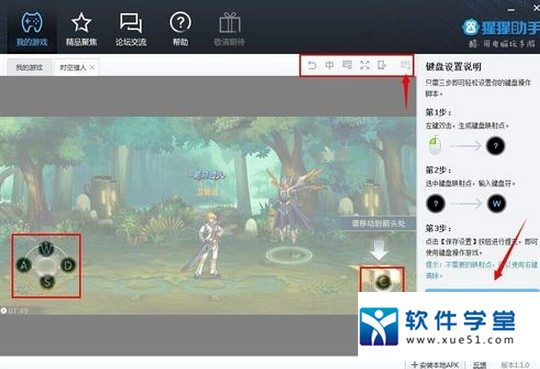Click the screen settings toolbar icon
The height and width of the screenshot is (369, 540).
[347, 65]
